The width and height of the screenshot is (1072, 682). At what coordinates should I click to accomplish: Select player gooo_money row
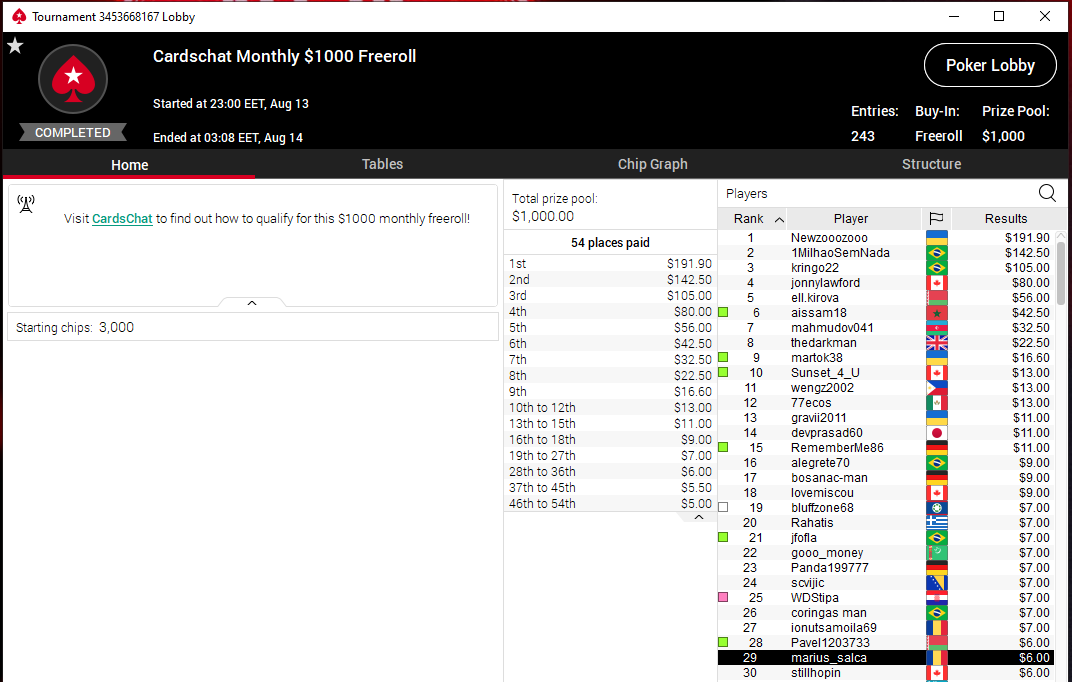[888, 553]
